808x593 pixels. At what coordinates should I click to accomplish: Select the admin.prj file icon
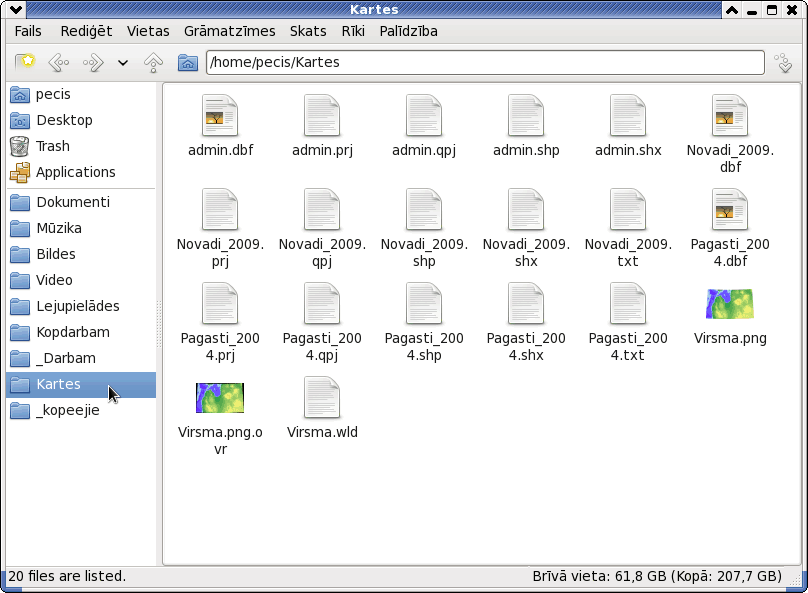click(322, 115)
